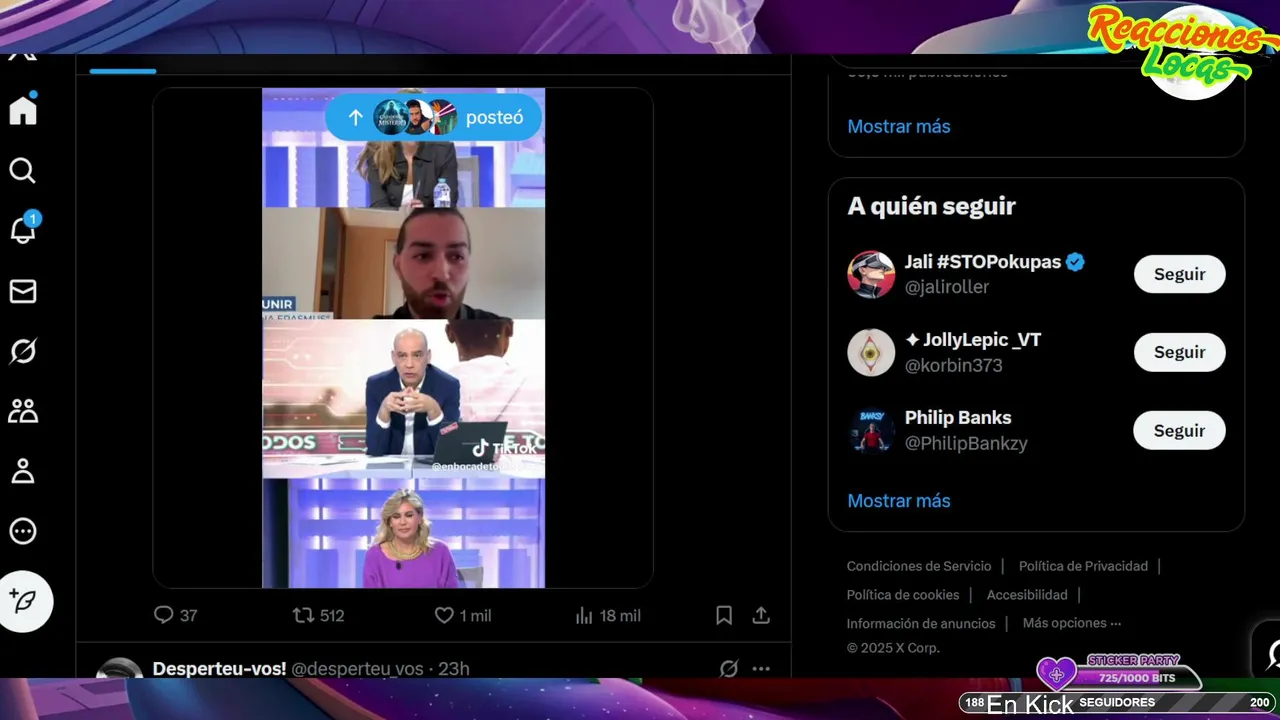1280x720 pixels.
Task: Expand 'Más opciones' footer menu
Action: tap(1072, 623)
